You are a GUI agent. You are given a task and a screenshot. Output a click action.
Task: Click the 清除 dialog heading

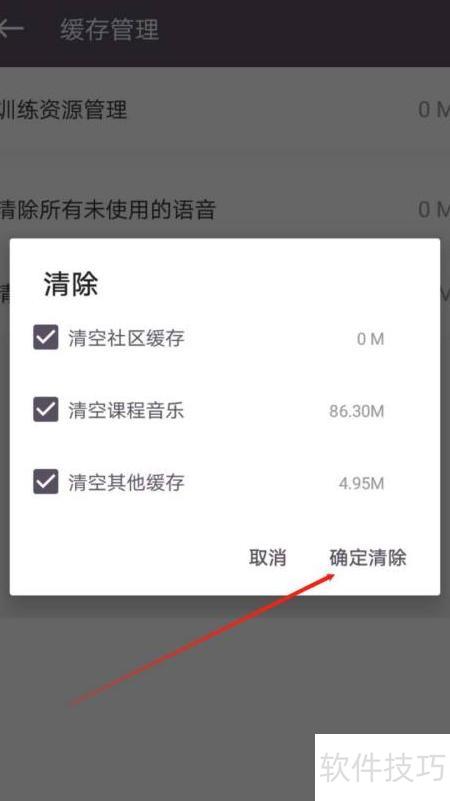click(70, 284)
